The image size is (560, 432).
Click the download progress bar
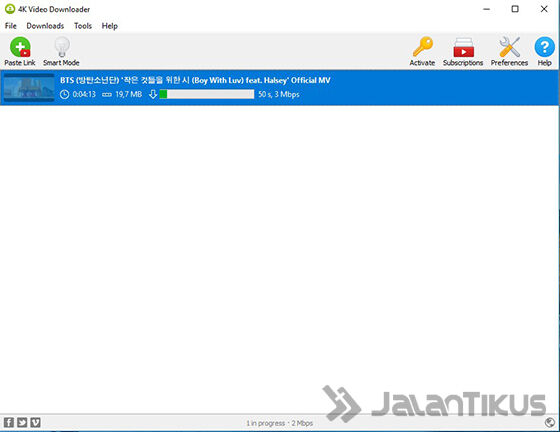point(207,94)
